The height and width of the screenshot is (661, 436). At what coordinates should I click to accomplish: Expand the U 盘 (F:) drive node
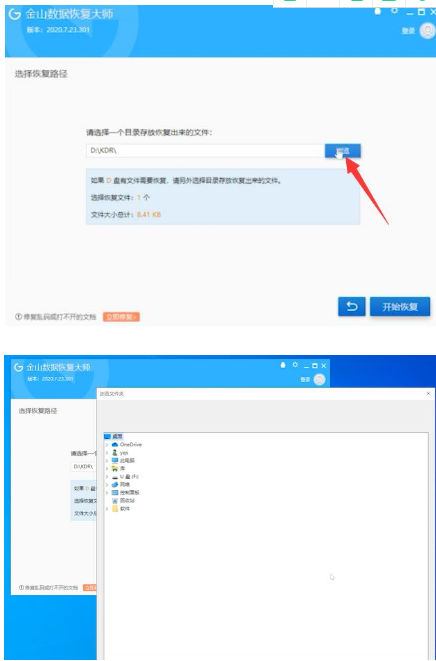[x=107, y=477]
